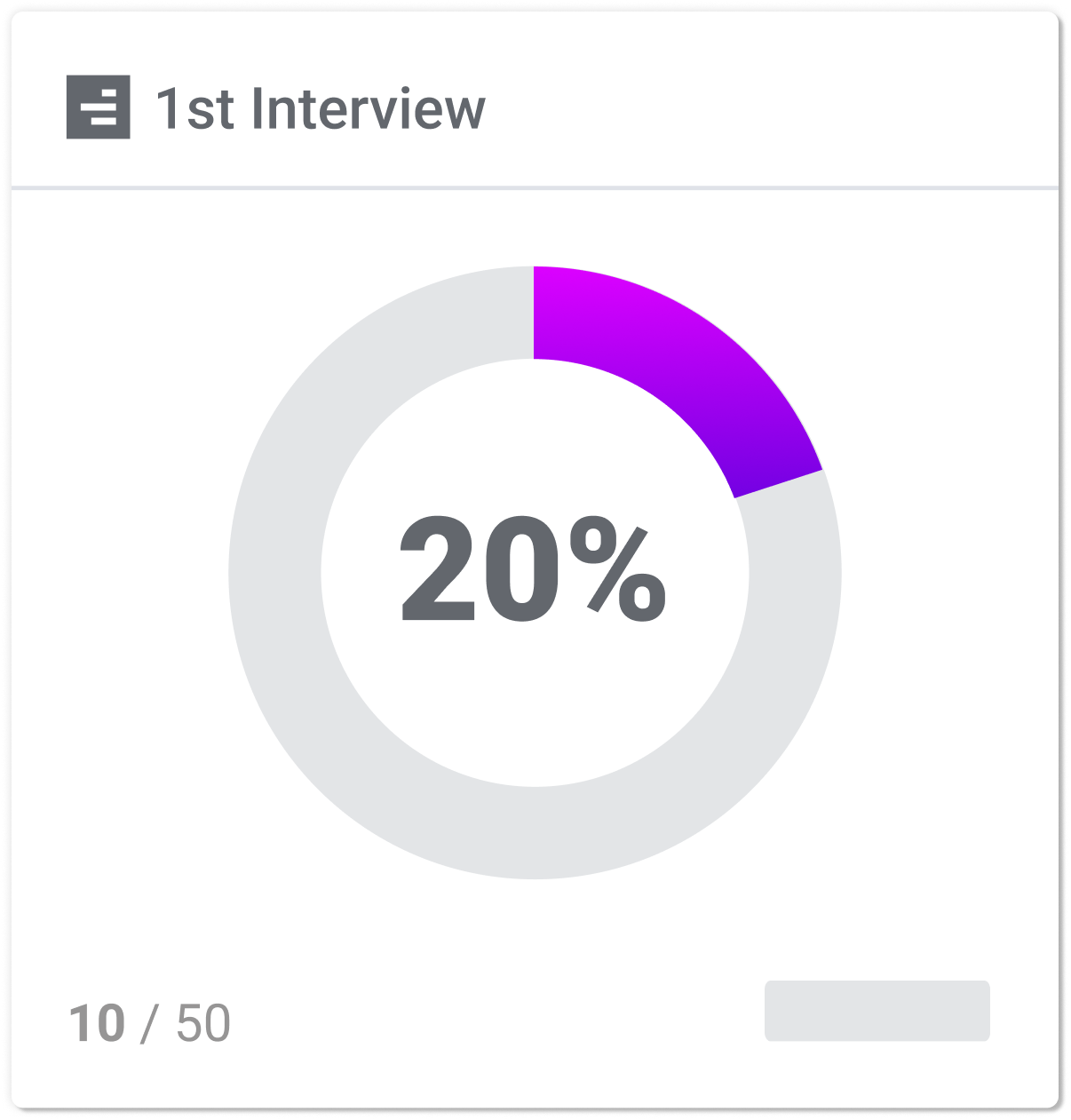Select the kanban list icon in the header
The height and width of the screenshot is (1120, 1071).
tap(100, 106)
